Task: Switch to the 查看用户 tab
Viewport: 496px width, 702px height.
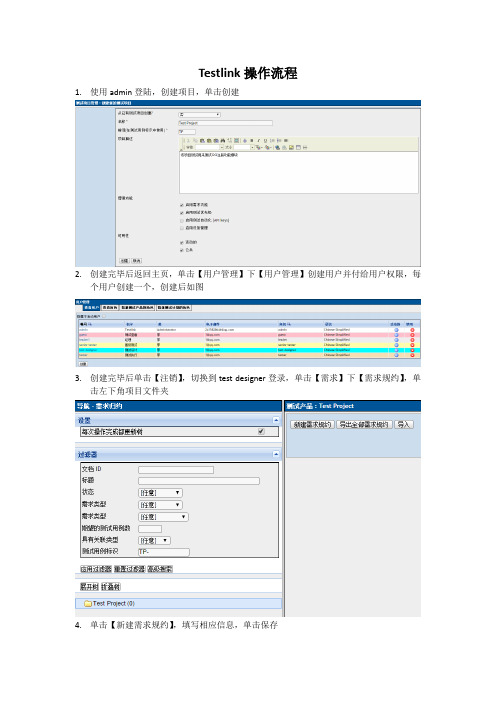Action: tap(91, 308)
